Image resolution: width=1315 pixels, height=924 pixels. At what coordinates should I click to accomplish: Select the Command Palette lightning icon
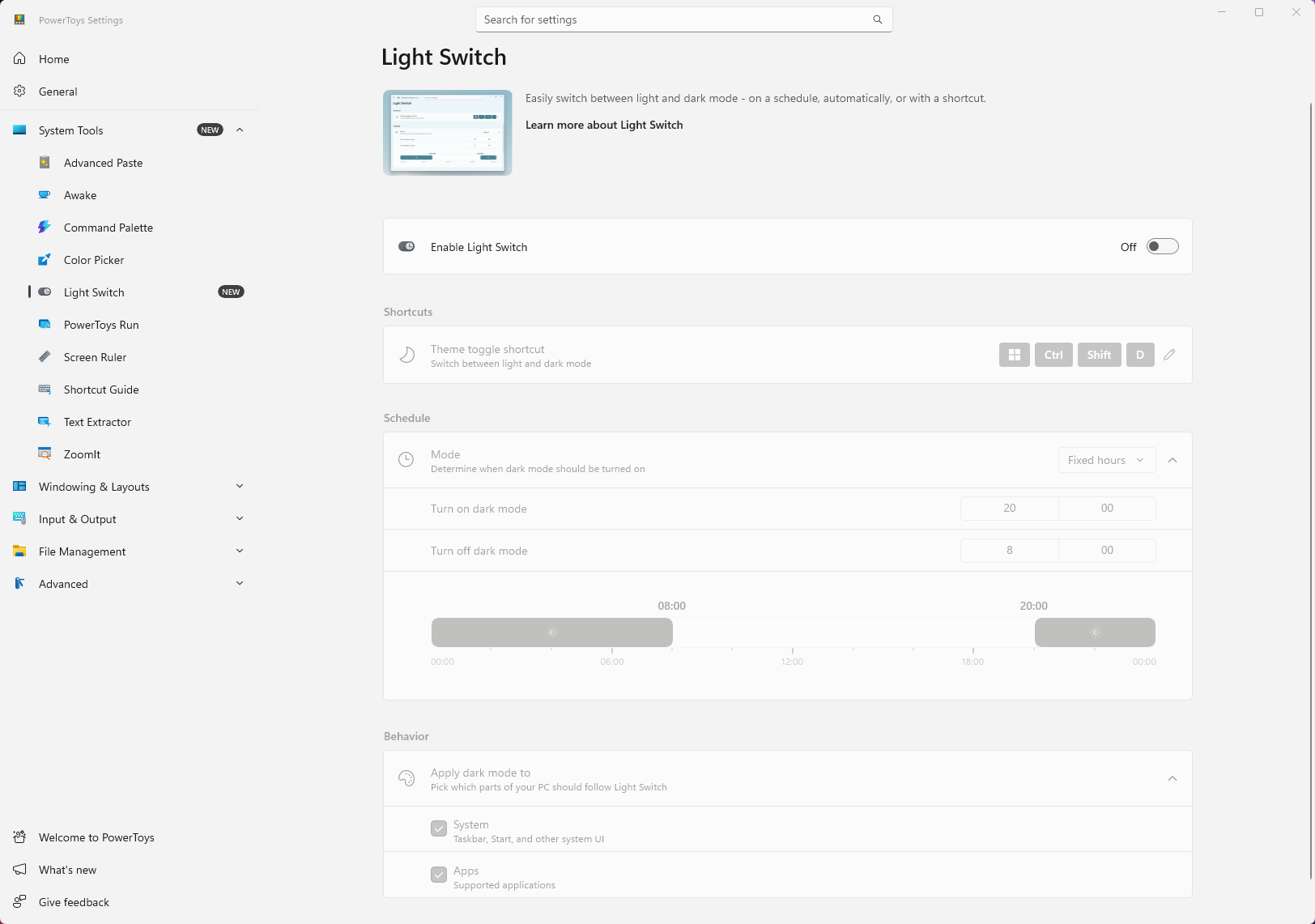pyautogui.click(x=45, y=228)
